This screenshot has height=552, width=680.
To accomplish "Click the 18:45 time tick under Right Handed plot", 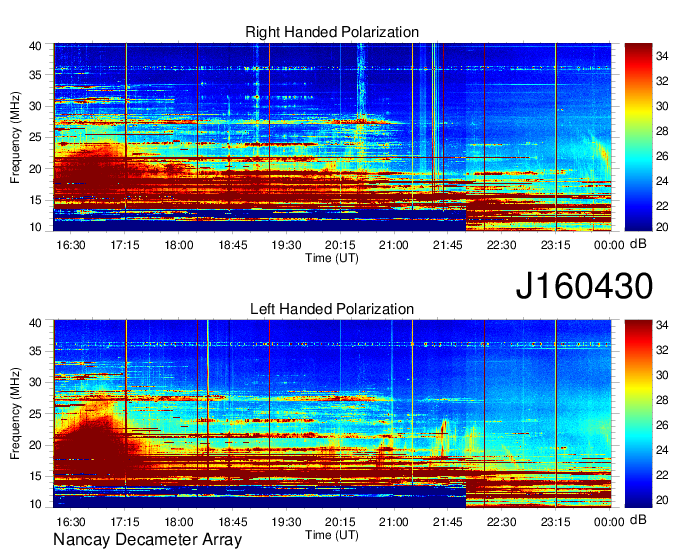I will tap(232, 245).
